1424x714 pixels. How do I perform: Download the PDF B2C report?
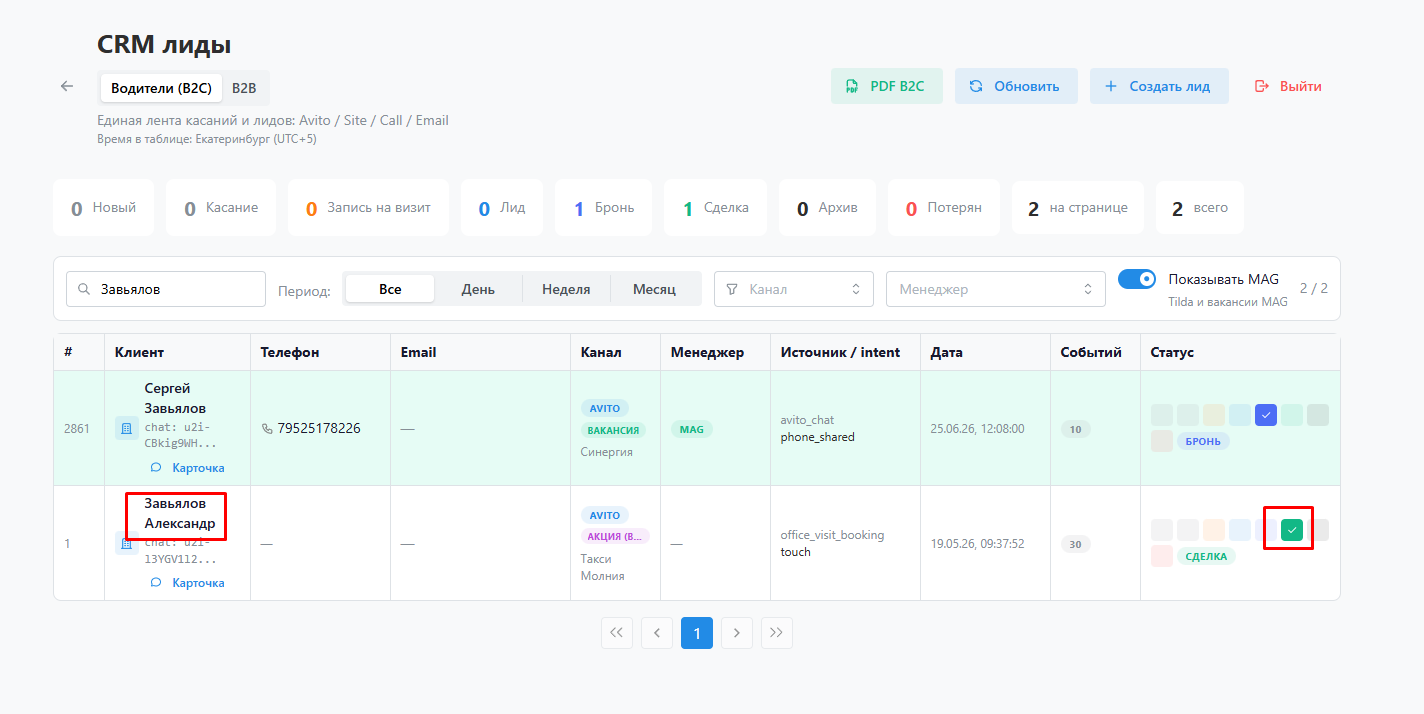click(x=887, y=86)
